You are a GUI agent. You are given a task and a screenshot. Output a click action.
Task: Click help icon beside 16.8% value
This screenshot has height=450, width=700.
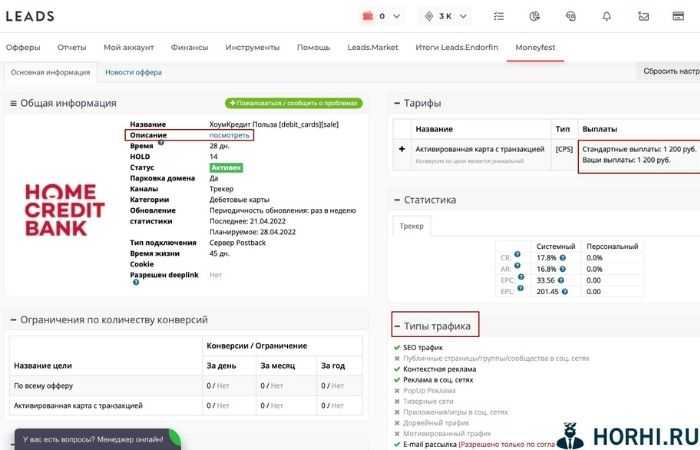(x=563, y=269)
